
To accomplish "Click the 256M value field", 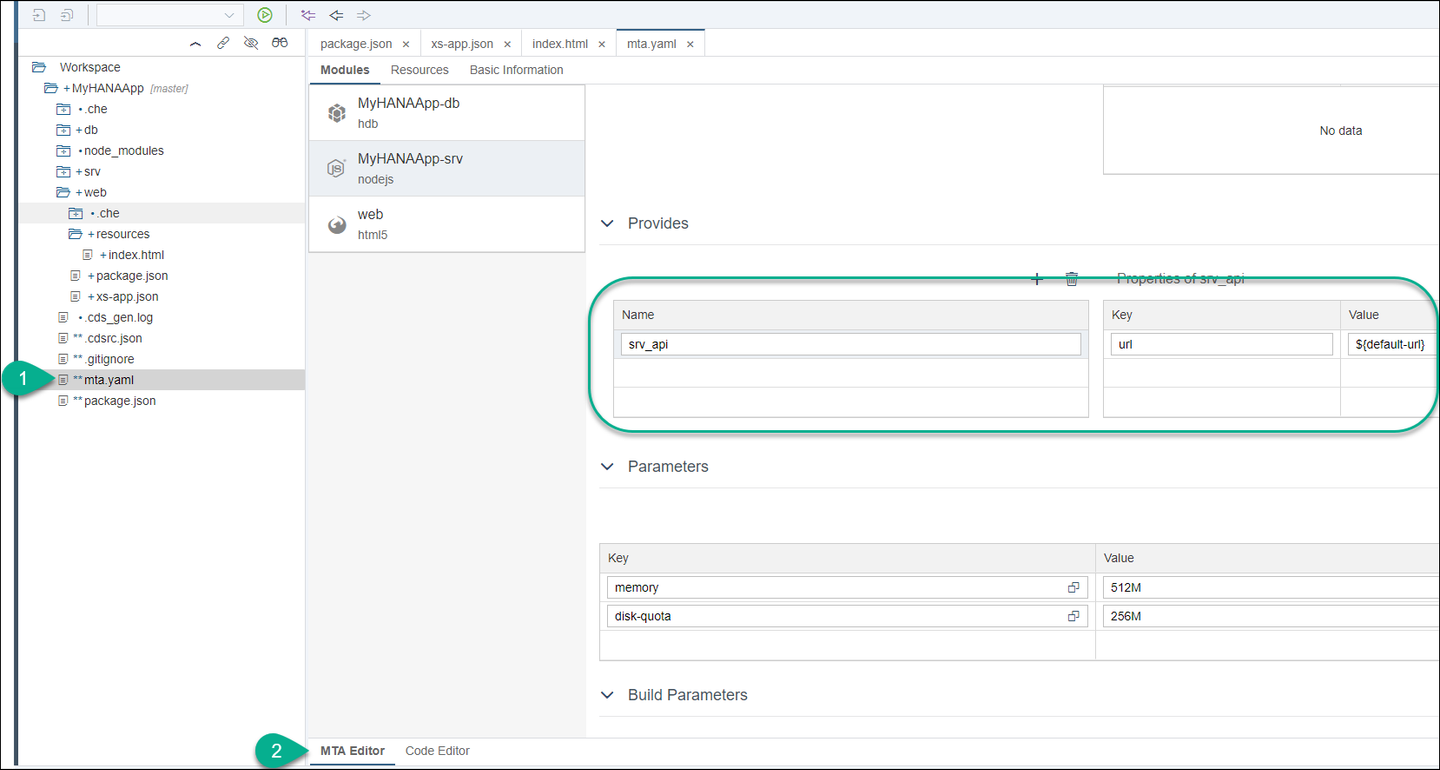I will coord(1271,617).
